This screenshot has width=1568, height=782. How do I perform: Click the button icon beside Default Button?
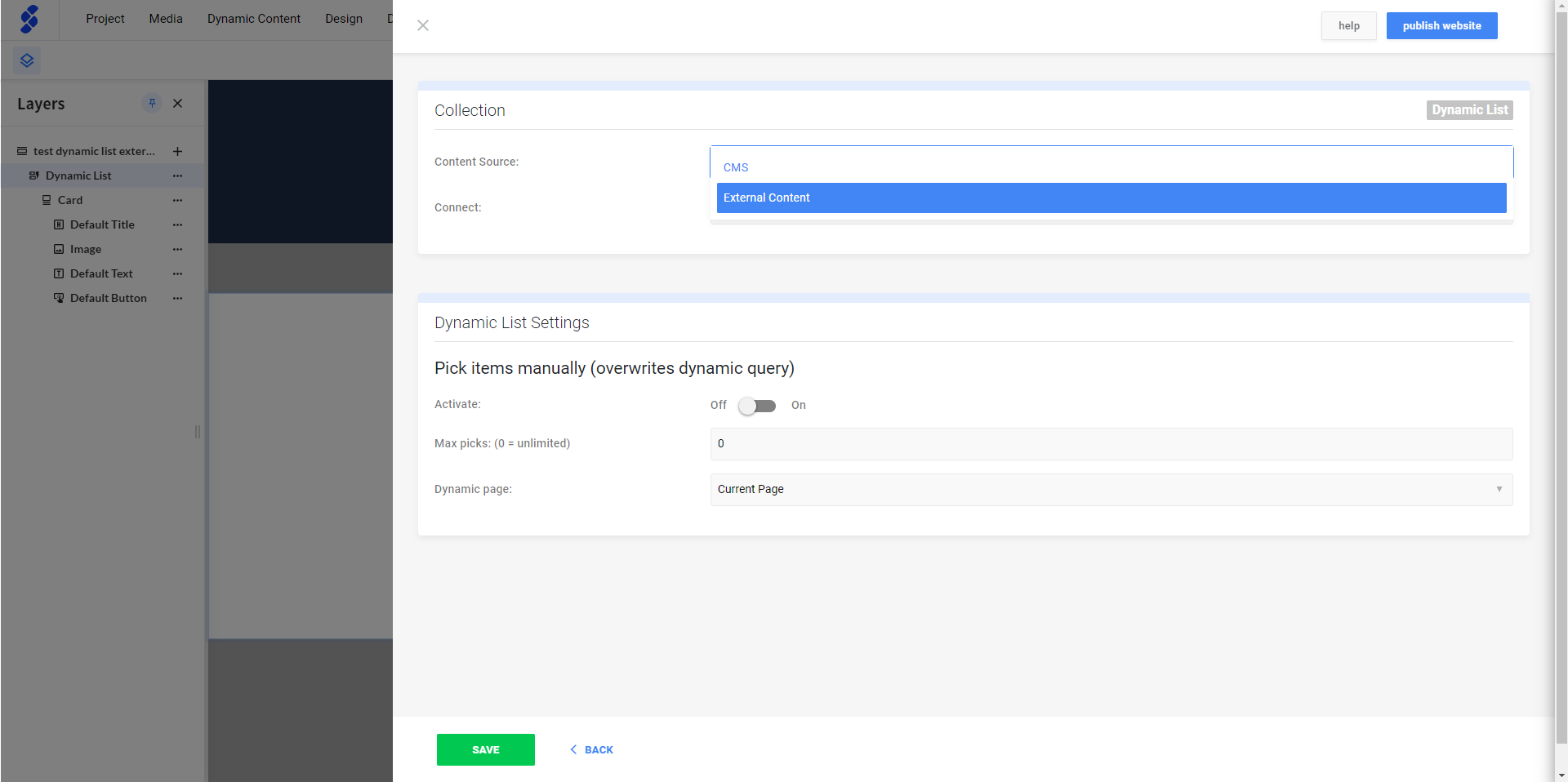tap(58, 298)
